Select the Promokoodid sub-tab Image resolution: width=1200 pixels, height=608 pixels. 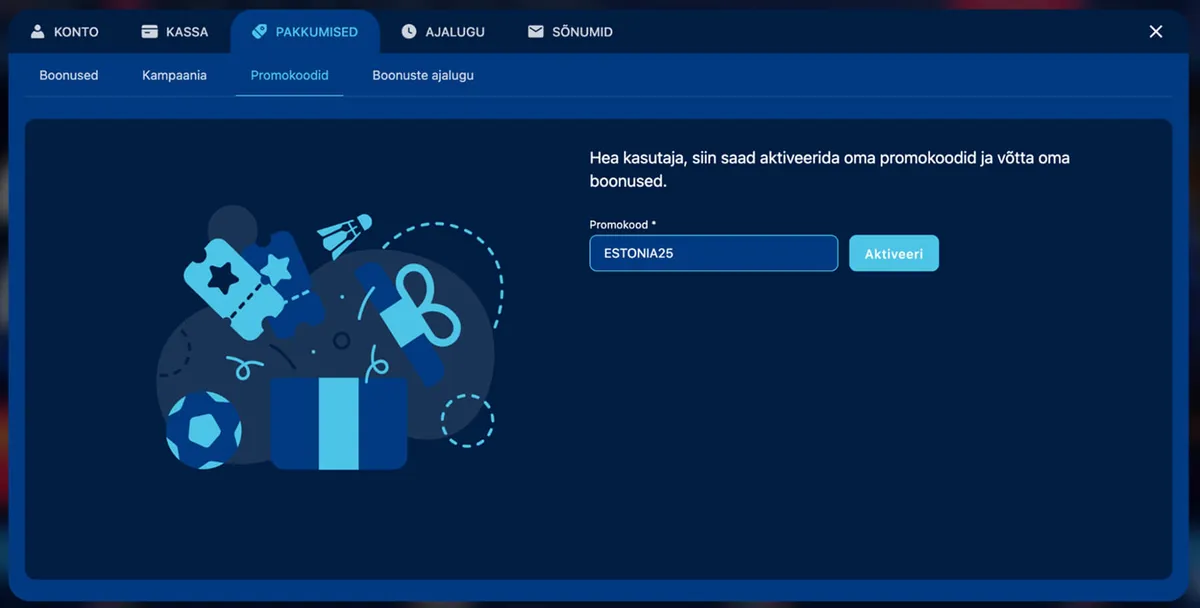(x=290, y=75)
